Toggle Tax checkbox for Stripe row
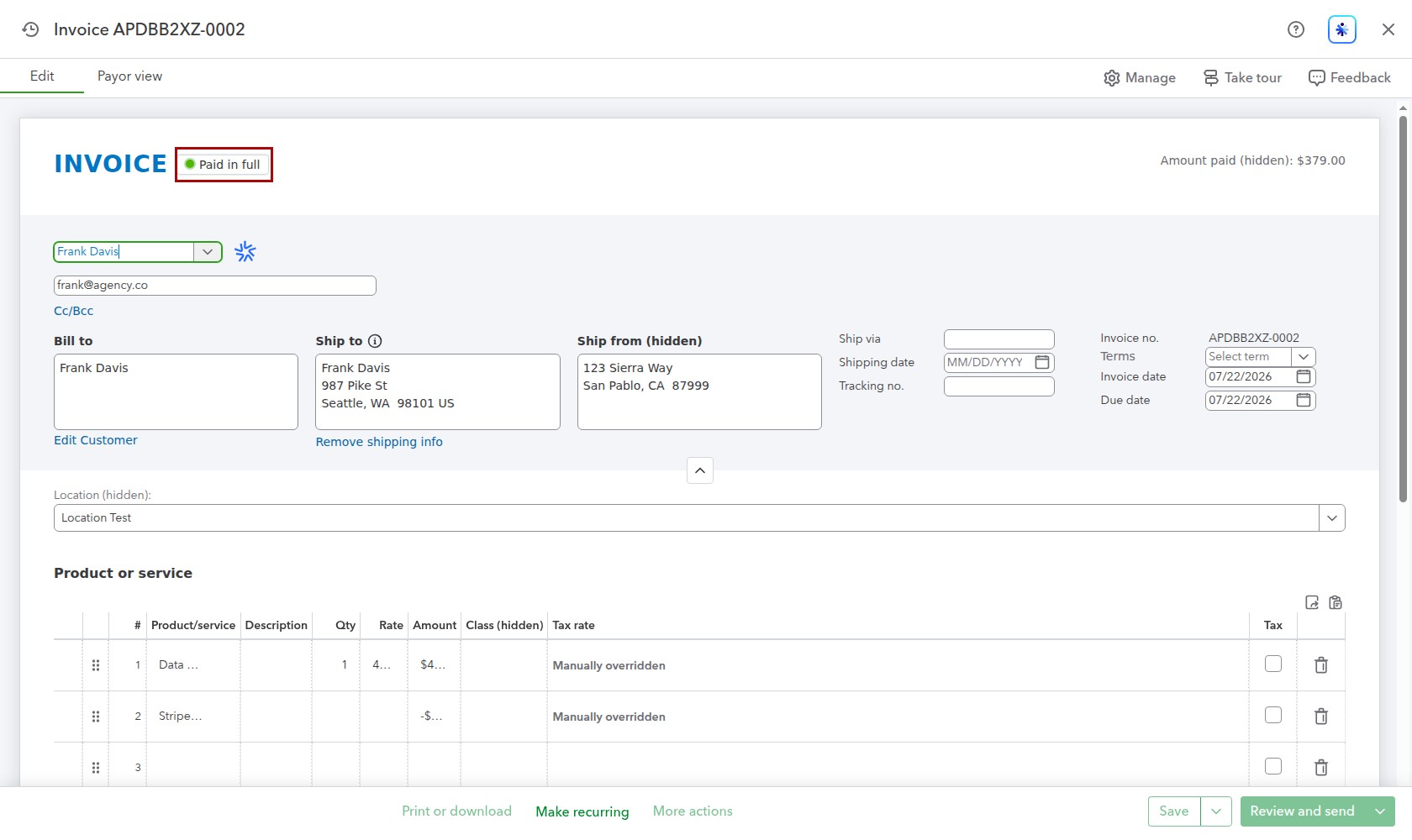The image size is (1412, 840). pyautogui.click(x=1273, y=715)
